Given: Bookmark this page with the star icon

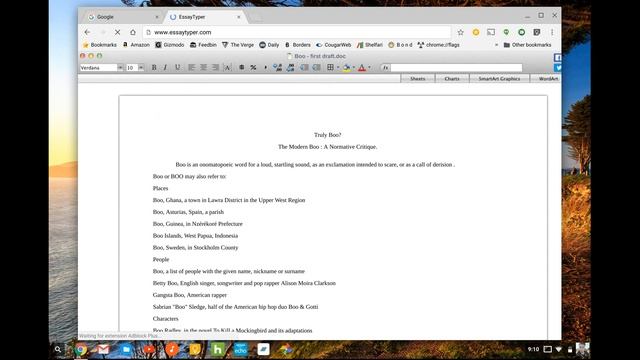Looking at the screenshot, I should pos(460,32).
